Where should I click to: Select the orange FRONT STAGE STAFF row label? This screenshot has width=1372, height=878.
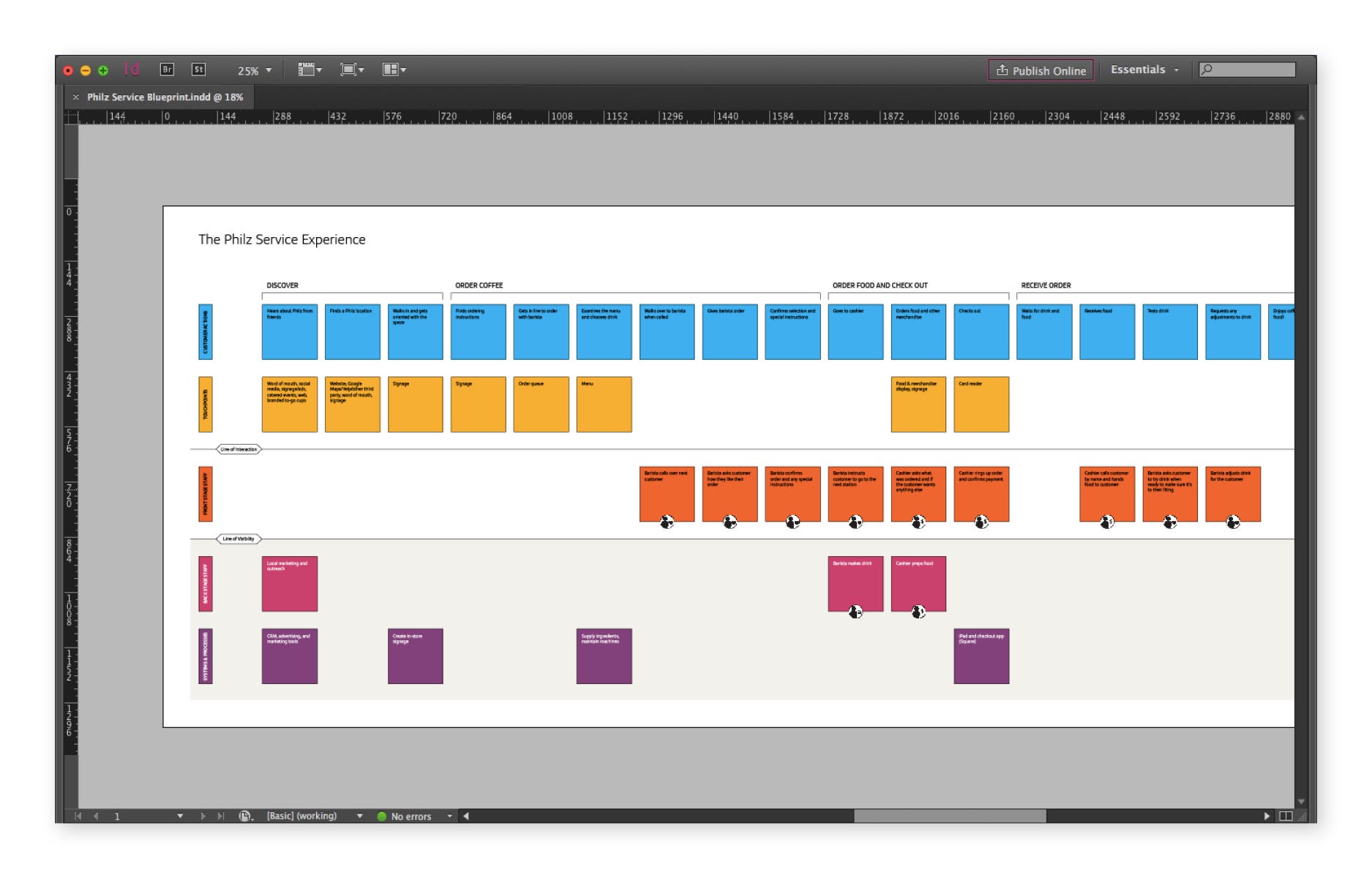click(206, 494)
